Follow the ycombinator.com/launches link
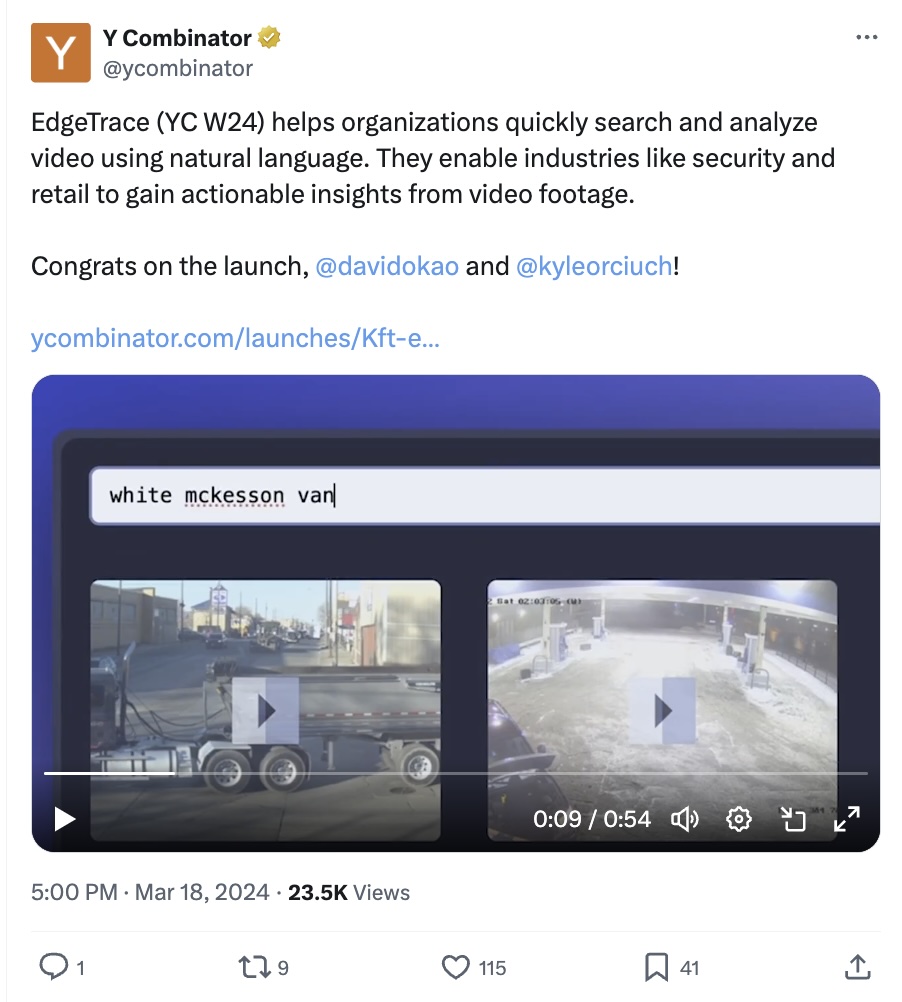 point(235,338)
